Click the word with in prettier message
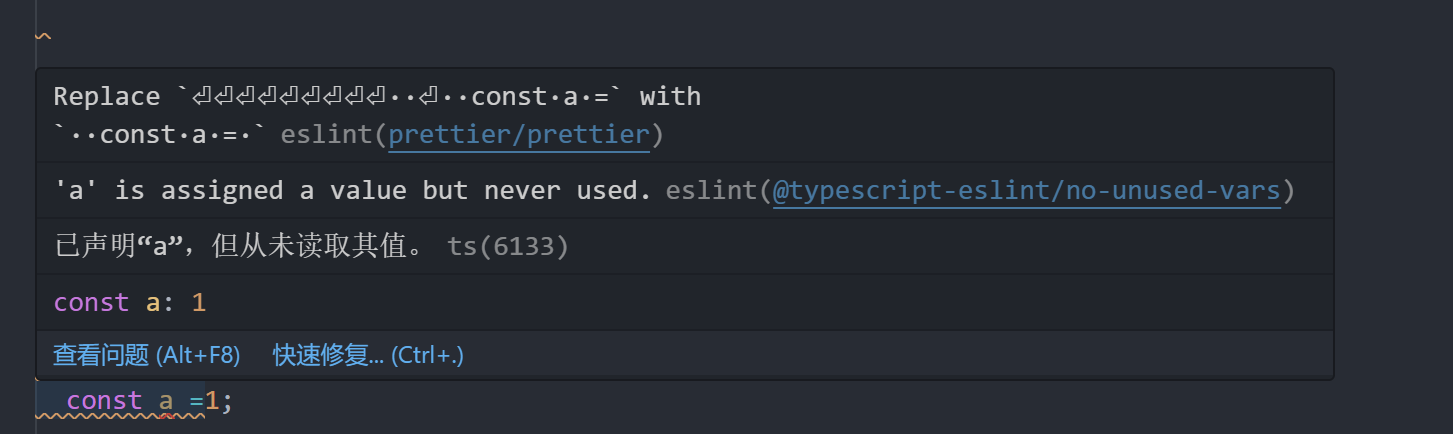This screenshot has height=434, width=1453. coord(670,96)
